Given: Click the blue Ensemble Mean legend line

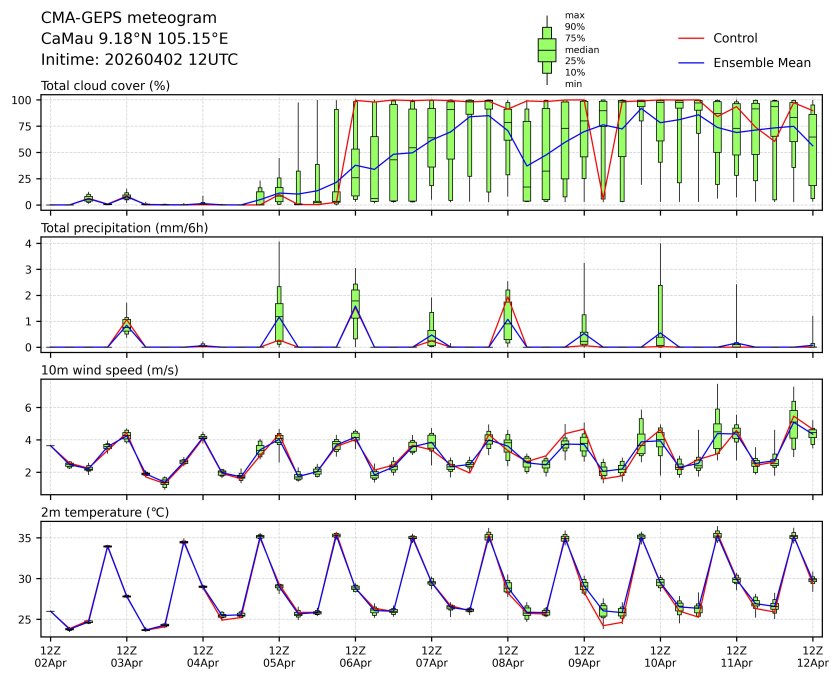Looking at the screenshot, I should (692, 63).
